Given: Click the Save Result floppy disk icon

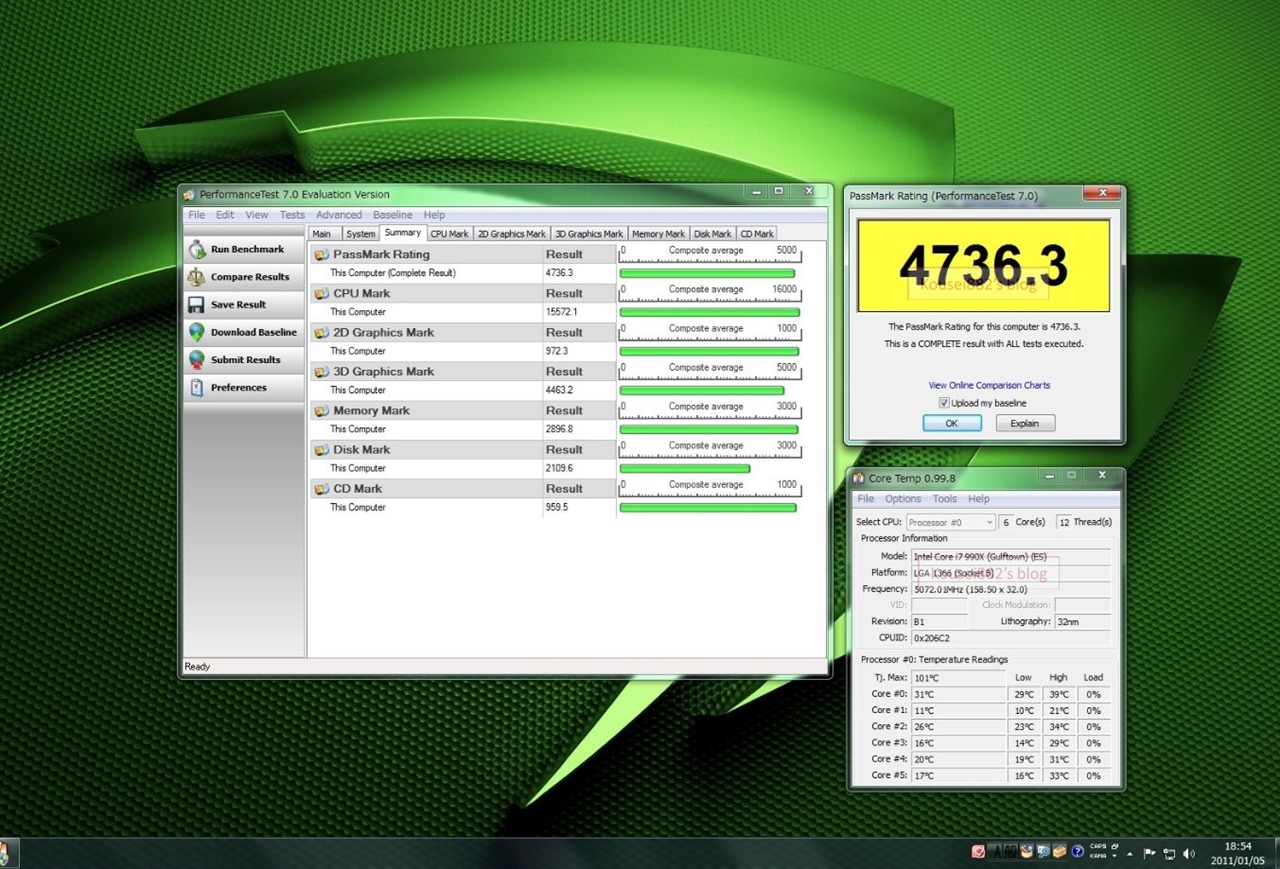Looking at the screenshot, I should coord(197,305).
